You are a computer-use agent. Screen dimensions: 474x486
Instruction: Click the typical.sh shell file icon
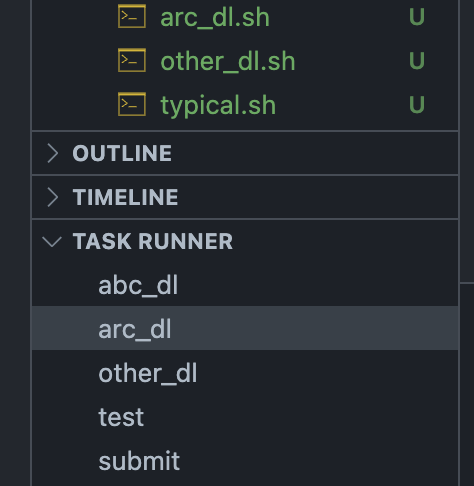[132, 104]
